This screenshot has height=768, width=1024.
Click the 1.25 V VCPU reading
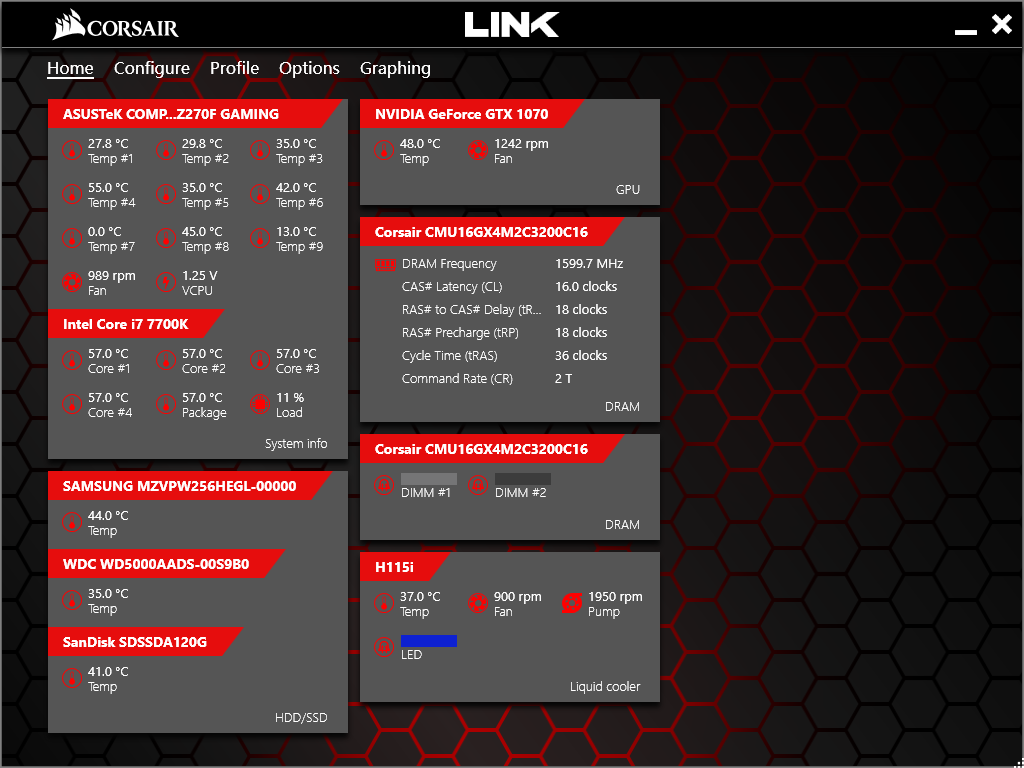(200, 276)
